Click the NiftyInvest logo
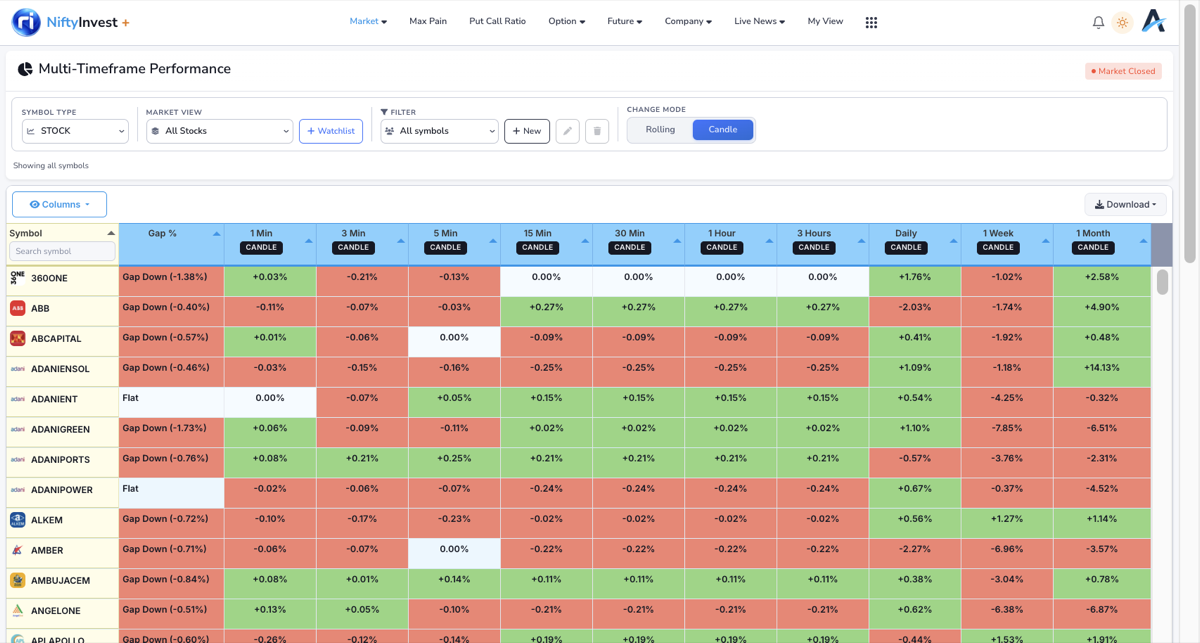1200x643 pixels. (x=70, y=22)
